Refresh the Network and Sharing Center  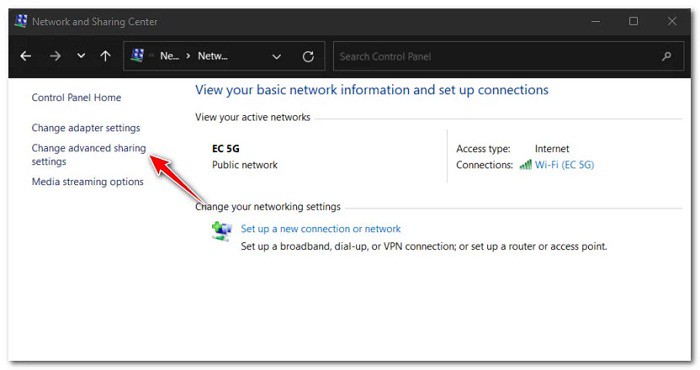coord(308,57)
